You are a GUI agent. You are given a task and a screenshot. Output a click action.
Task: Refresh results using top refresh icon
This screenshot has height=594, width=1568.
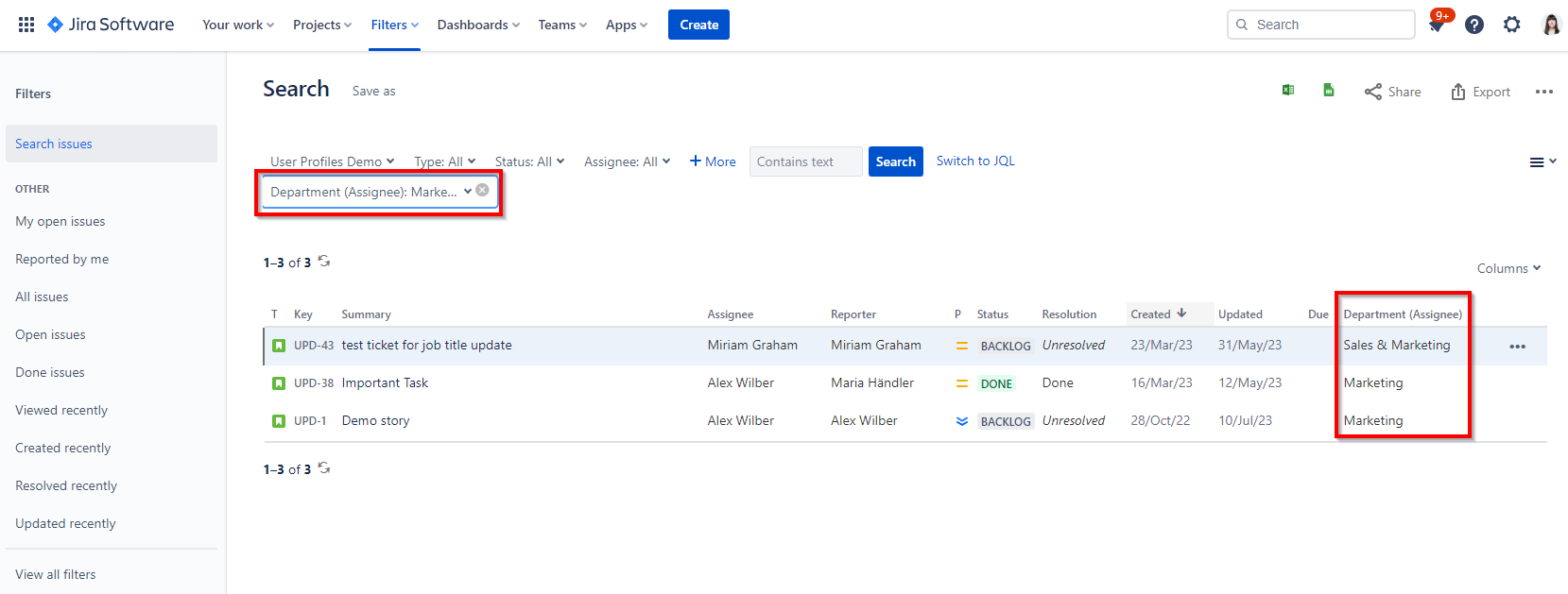324,262
